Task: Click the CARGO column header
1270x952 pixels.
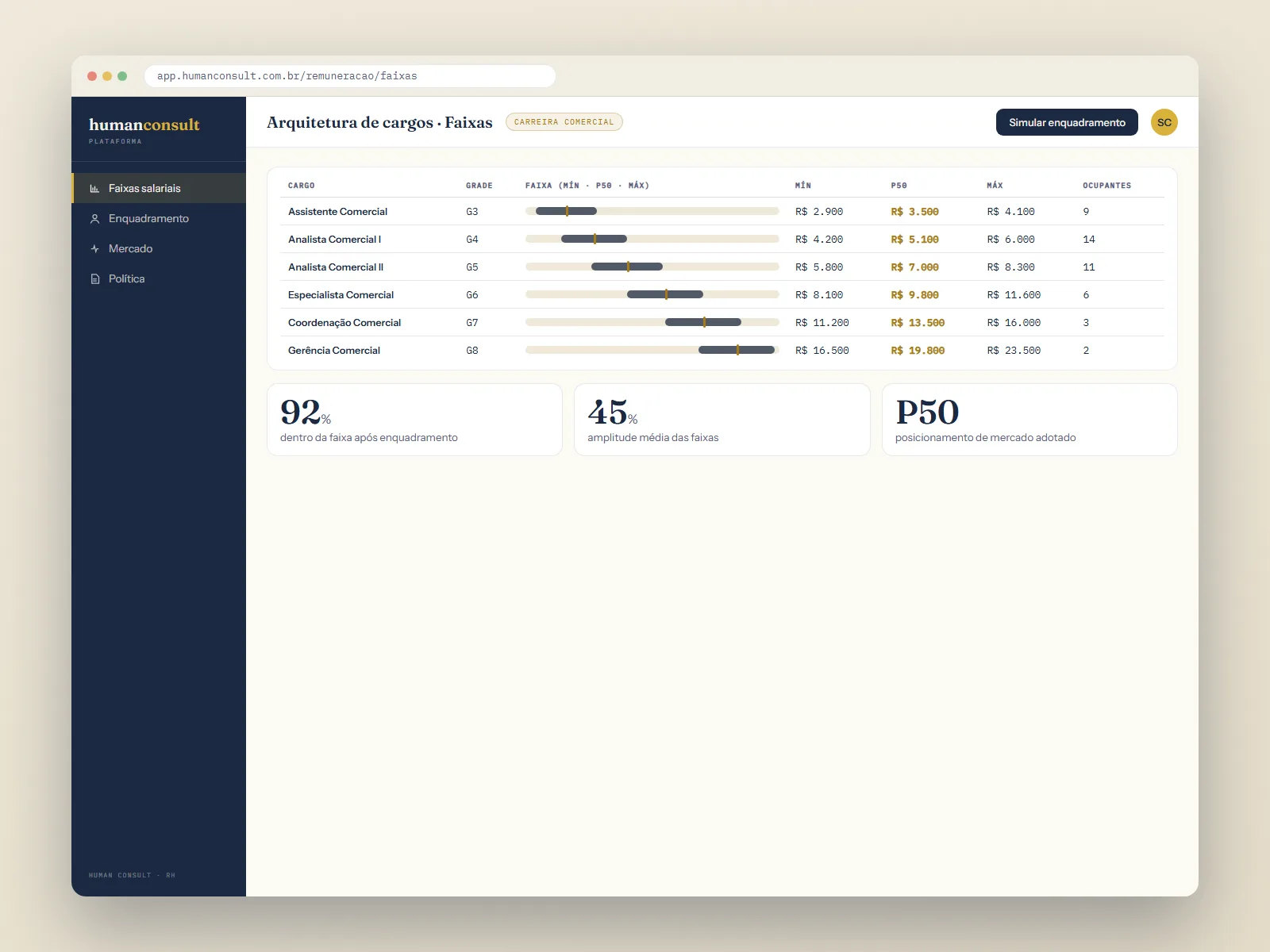Action: coord(301,186)
